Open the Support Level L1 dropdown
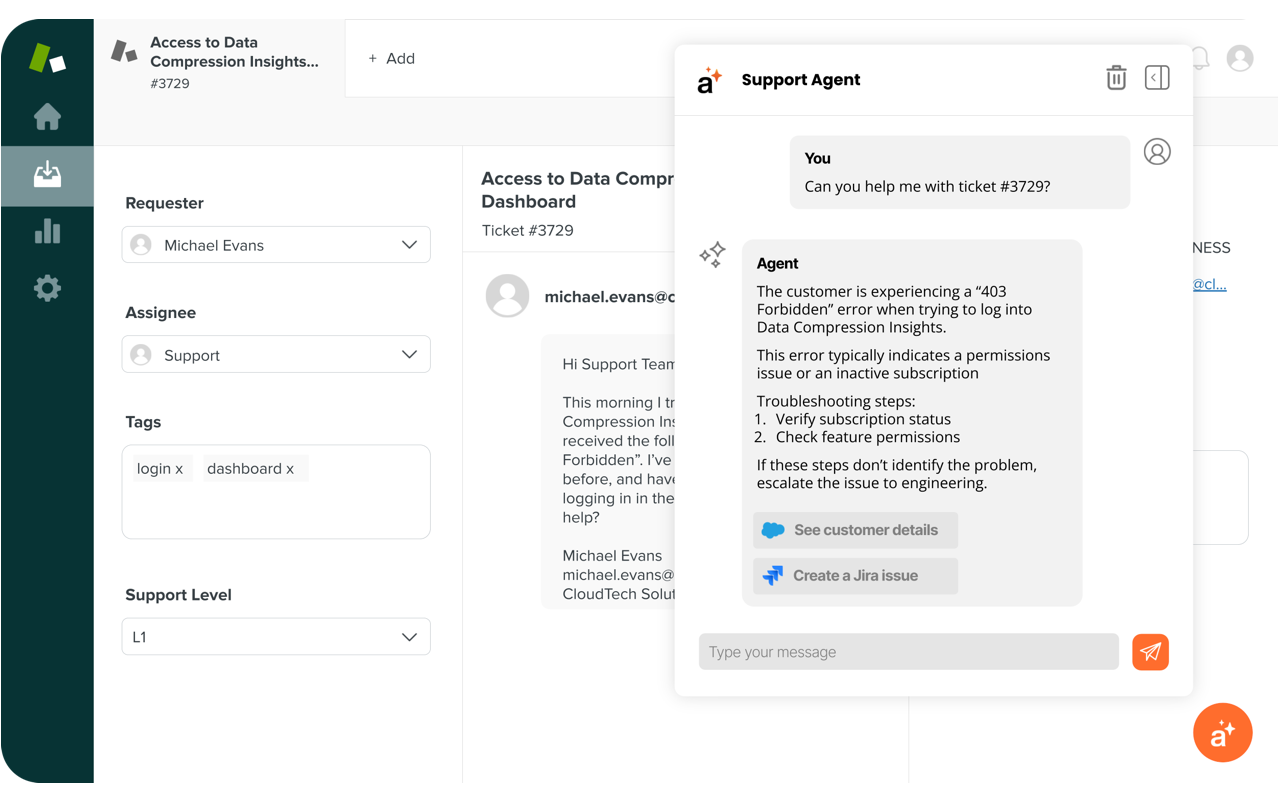This screenshot has height=800, width=1280. point(276,637)
